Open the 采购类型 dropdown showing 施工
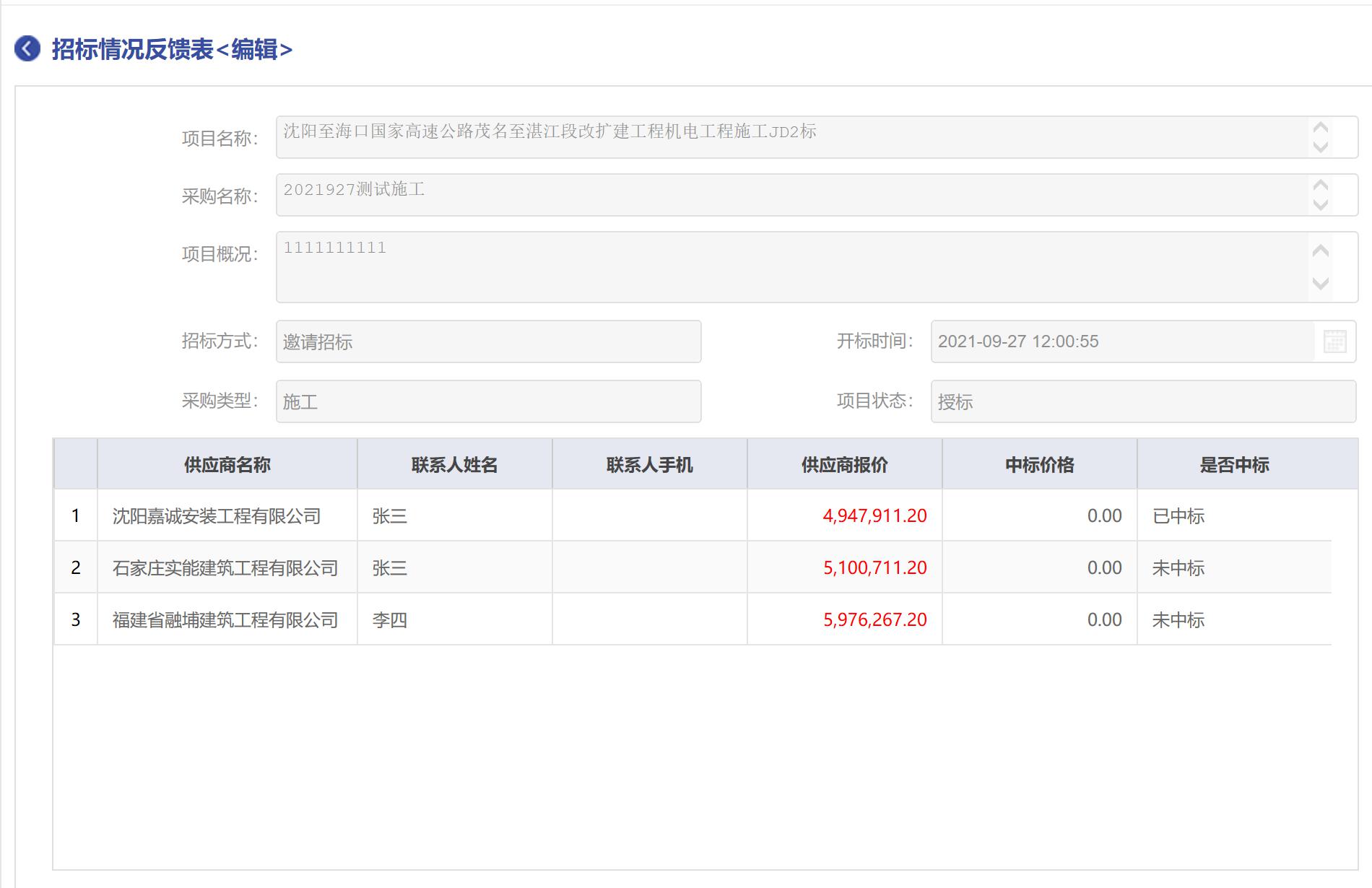 [x=488, y=401]
